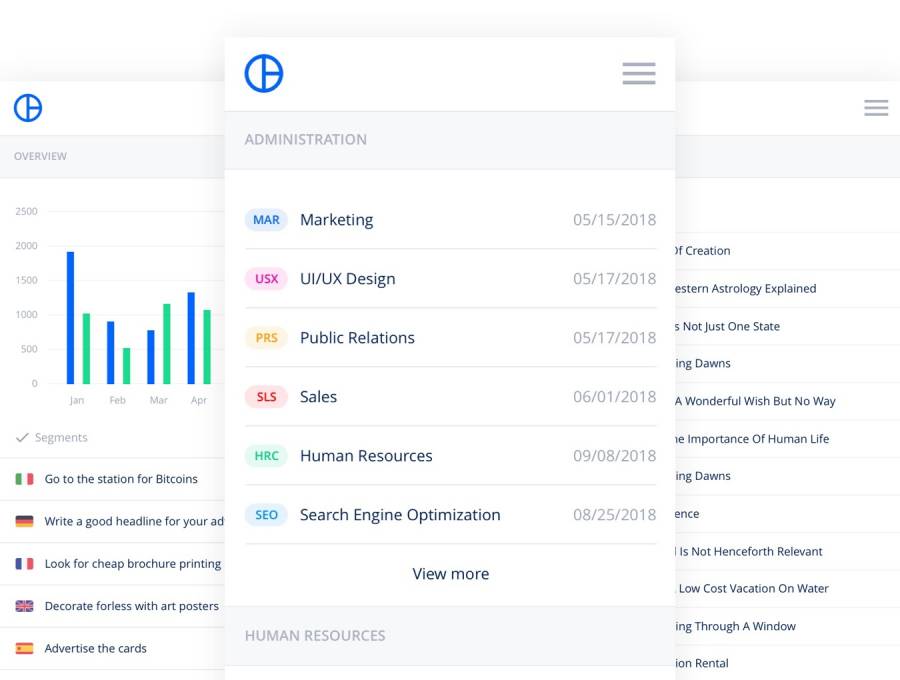
Task: Click the French flag icon
Action: [24, 564]
